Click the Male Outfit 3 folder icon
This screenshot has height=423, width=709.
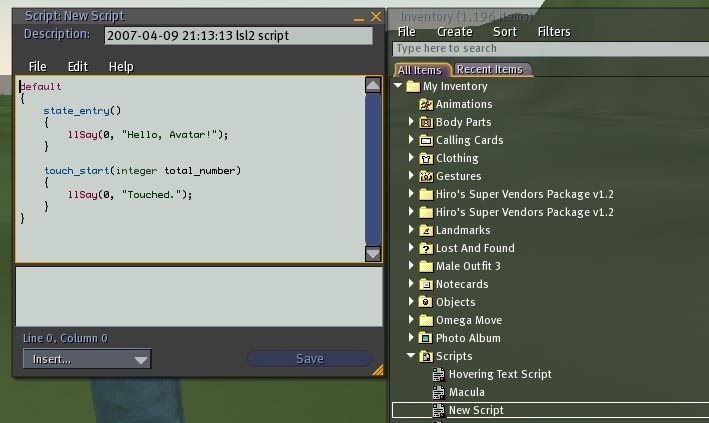point(426,266)
